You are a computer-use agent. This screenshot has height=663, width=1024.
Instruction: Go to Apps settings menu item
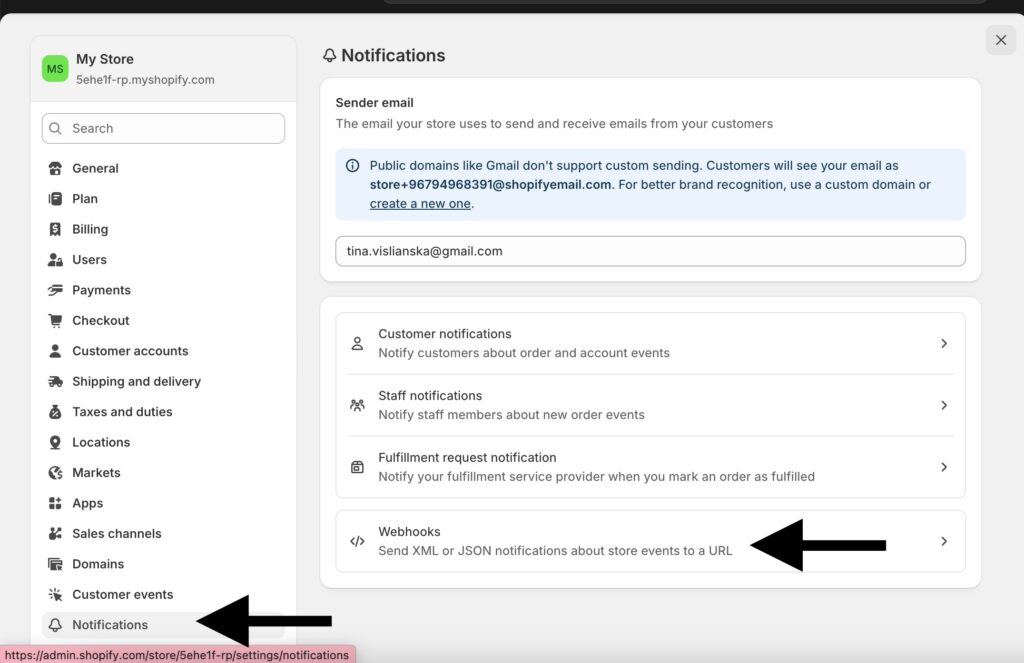pos(88,503)
